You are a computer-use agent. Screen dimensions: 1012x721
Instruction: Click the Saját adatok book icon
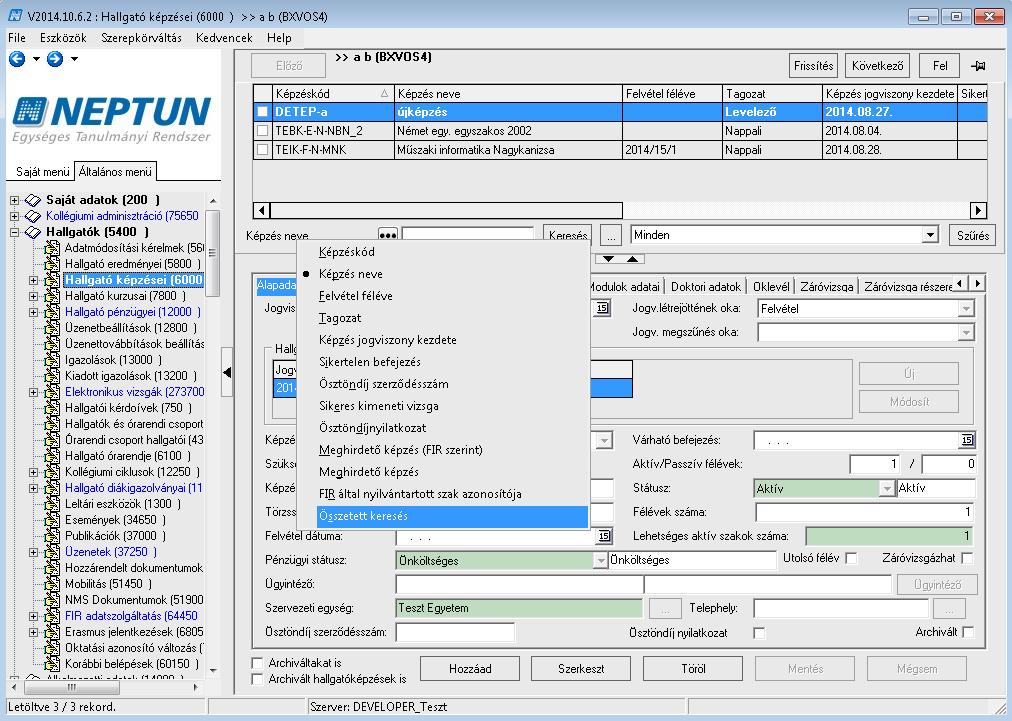point(33,200)
